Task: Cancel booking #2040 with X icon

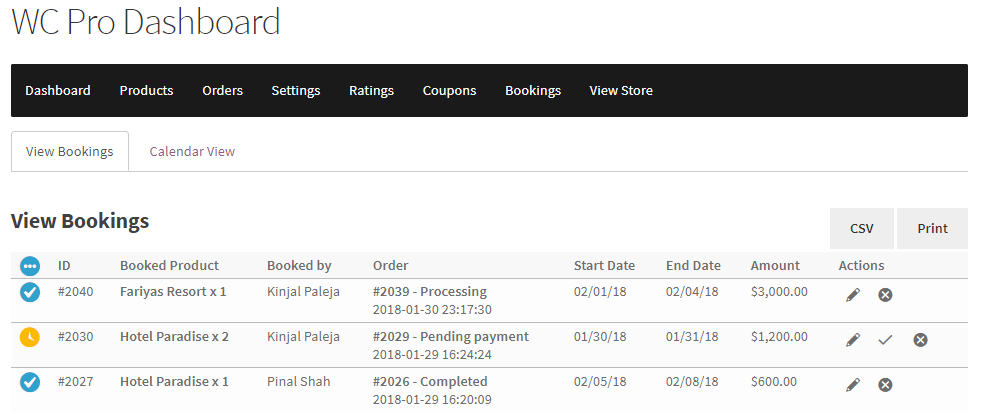Action: pos(885,294)
